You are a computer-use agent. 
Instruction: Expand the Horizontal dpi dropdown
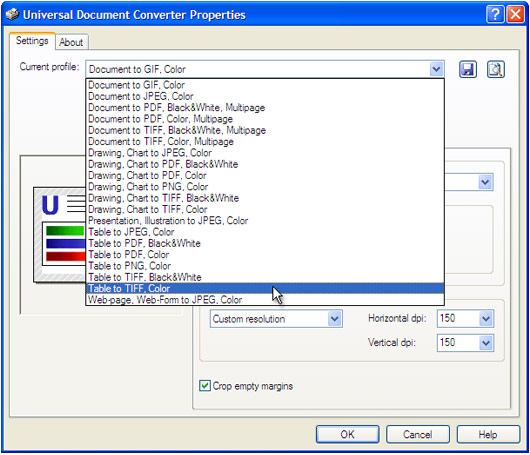click(486, 318)
